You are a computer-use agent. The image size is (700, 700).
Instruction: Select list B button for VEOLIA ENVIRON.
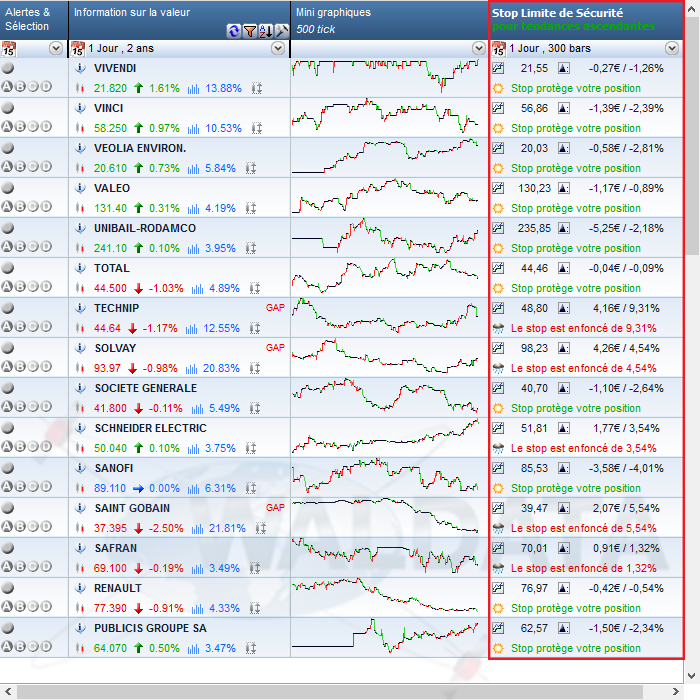(20, 167)
